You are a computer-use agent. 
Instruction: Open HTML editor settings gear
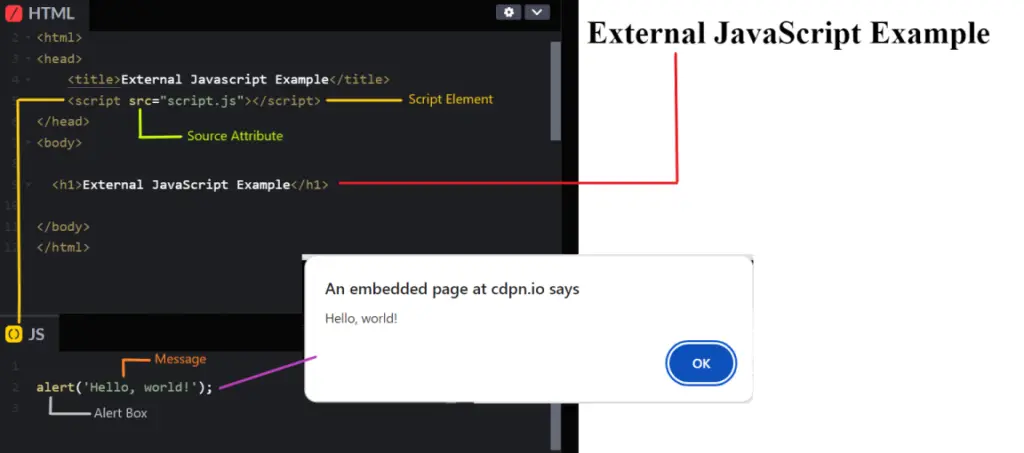click(509, 12)
